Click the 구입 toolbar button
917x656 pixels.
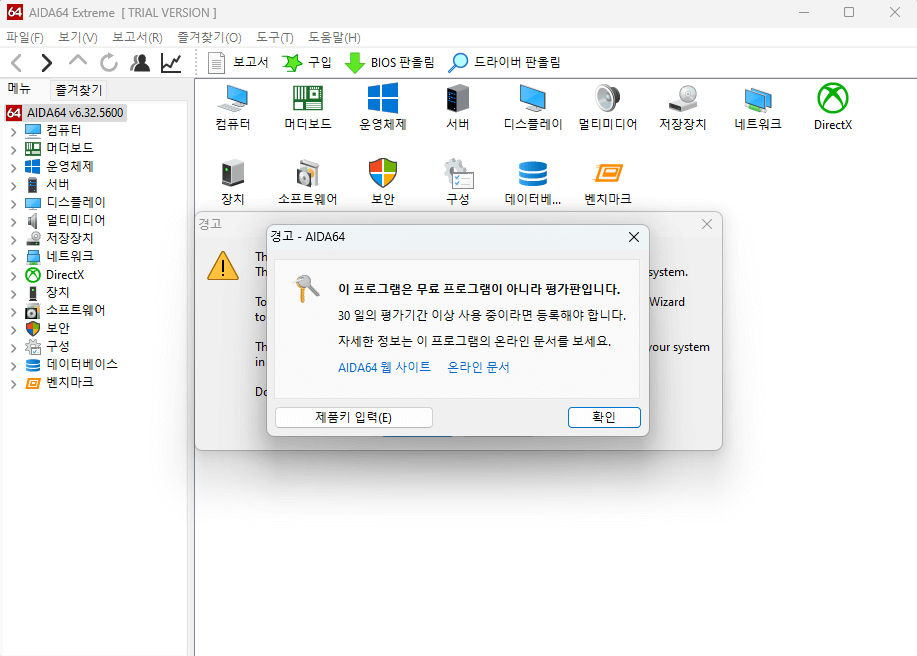pyautogui.click(x=306, y=63)
